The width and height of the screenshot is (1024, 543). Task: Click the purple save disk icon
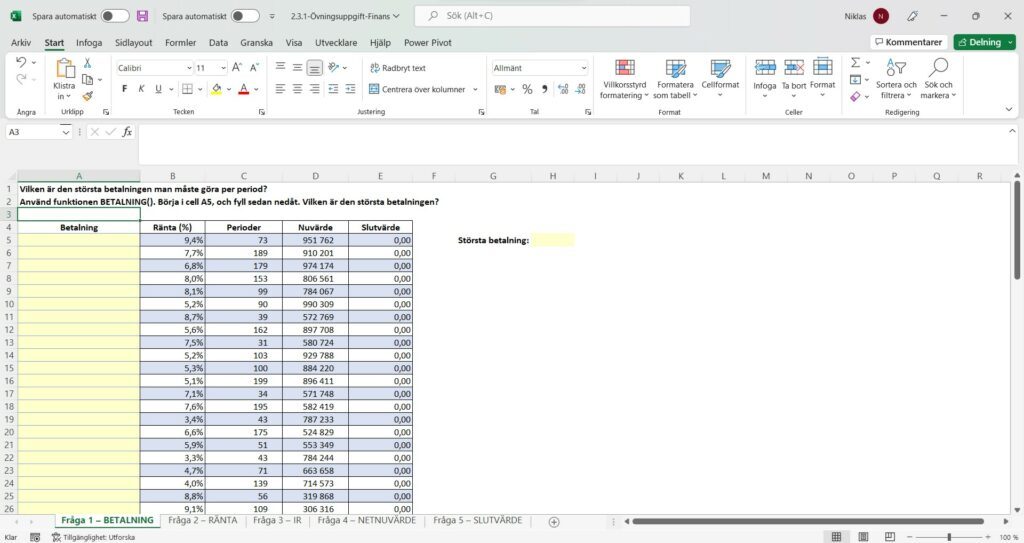pos(142,16)
